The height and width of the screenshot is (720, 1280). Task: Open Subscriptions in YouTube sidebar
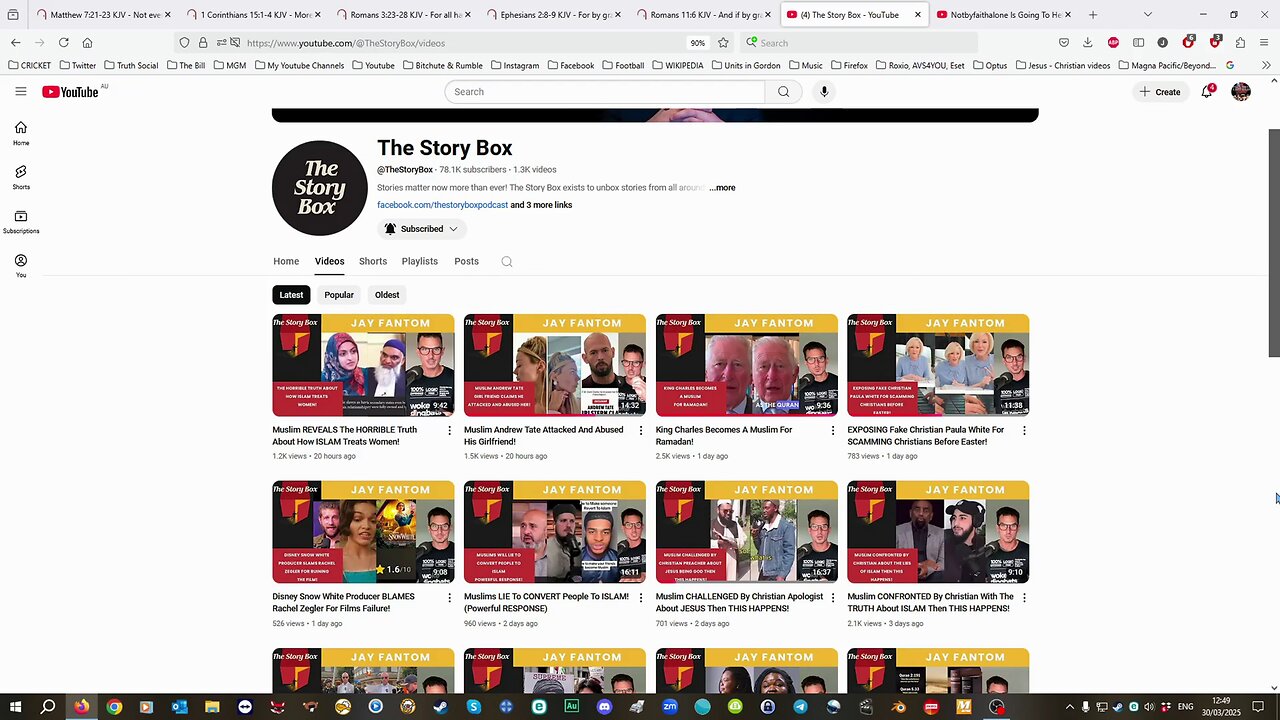coord(21,221)
